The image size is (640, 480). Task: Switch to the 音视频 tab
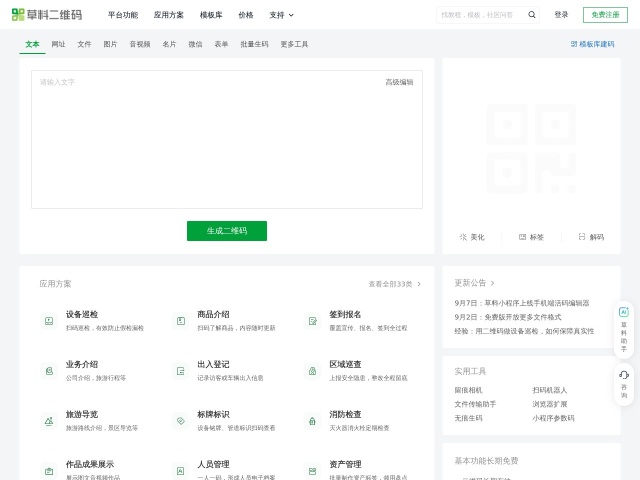(140, 44)
